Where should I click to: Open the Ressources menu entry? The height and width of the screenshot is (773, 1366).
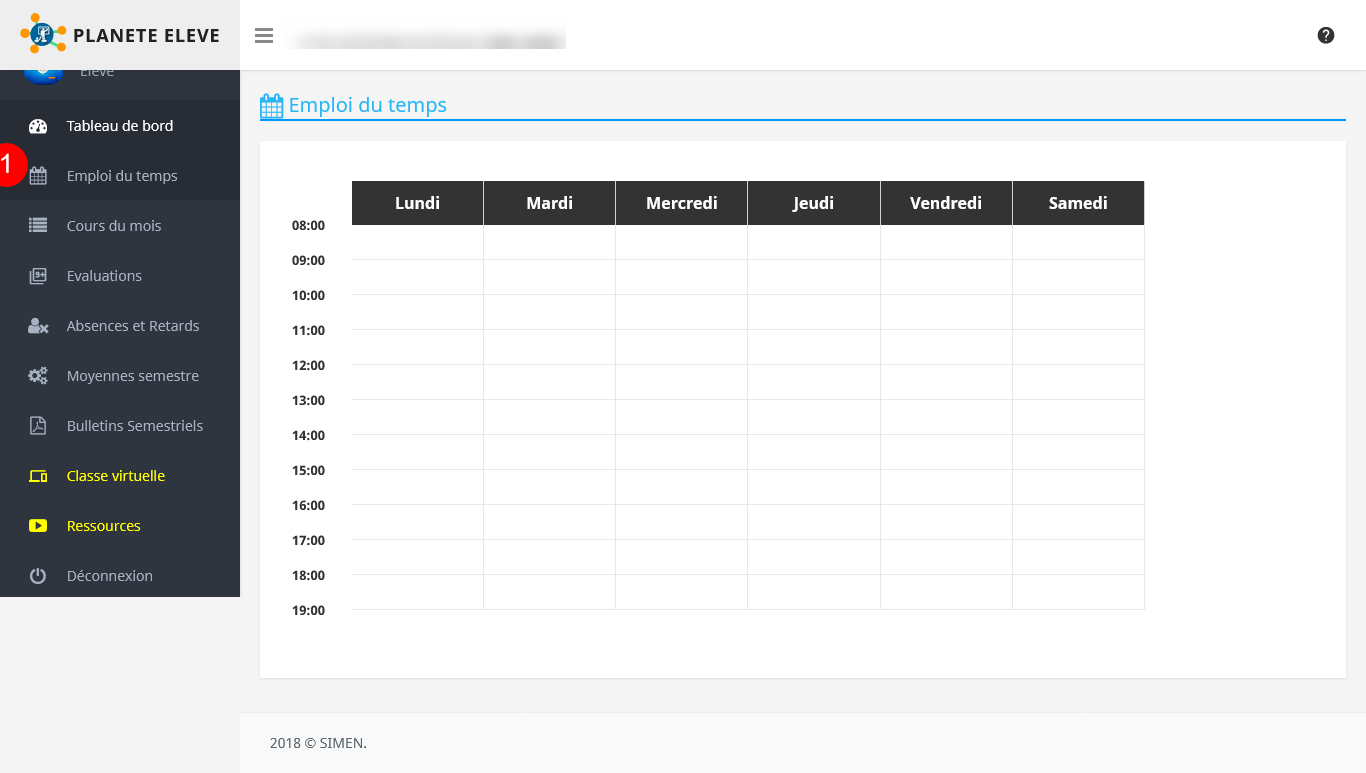point(104,526)
